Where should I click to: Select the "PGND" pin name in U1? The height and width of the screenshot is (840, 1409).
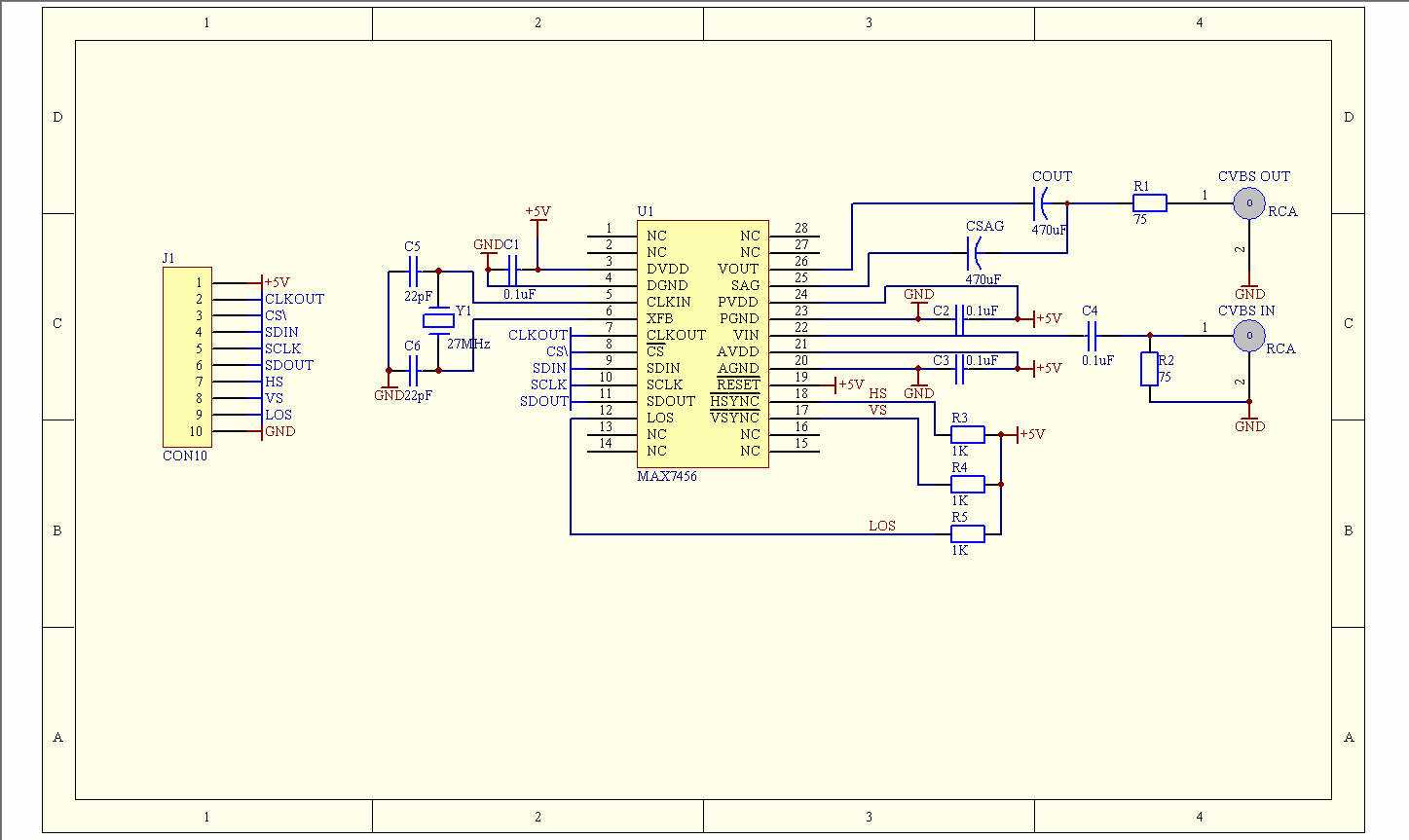pos(738,318)
